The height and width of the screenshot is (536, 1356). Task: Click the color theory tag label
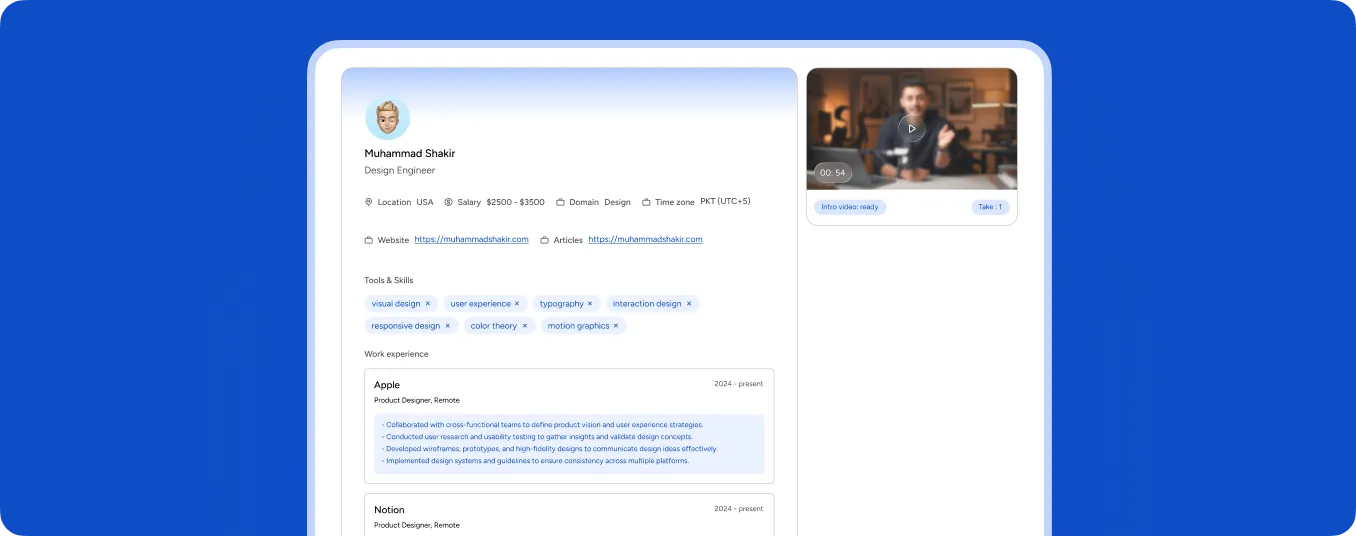[494, 326]
